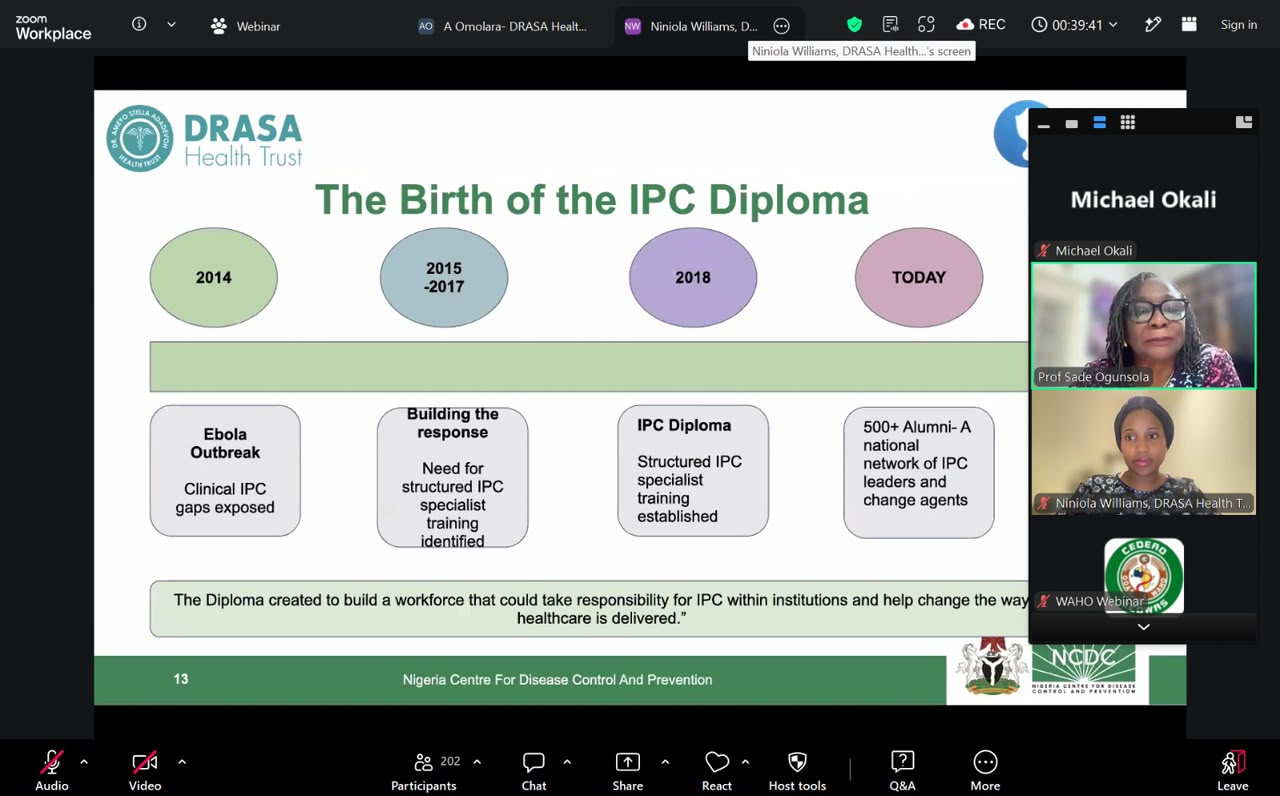
Task: Select Prof Sade Ogunsola video tile
Action: (1143, 325)
